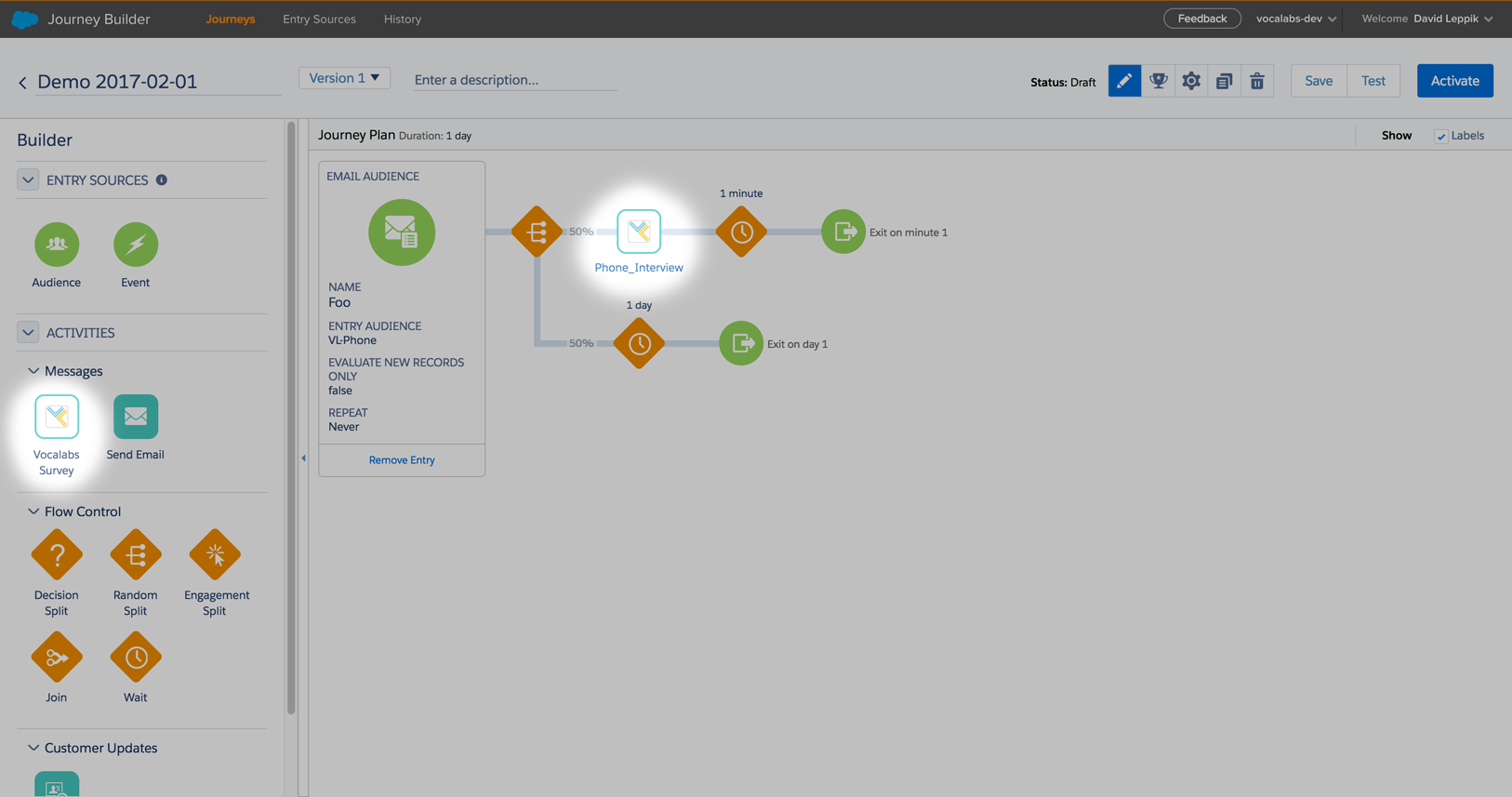Open journey settings gear icon
The width and height of the screenshot is (1512, 797).
click(1191, 81)
